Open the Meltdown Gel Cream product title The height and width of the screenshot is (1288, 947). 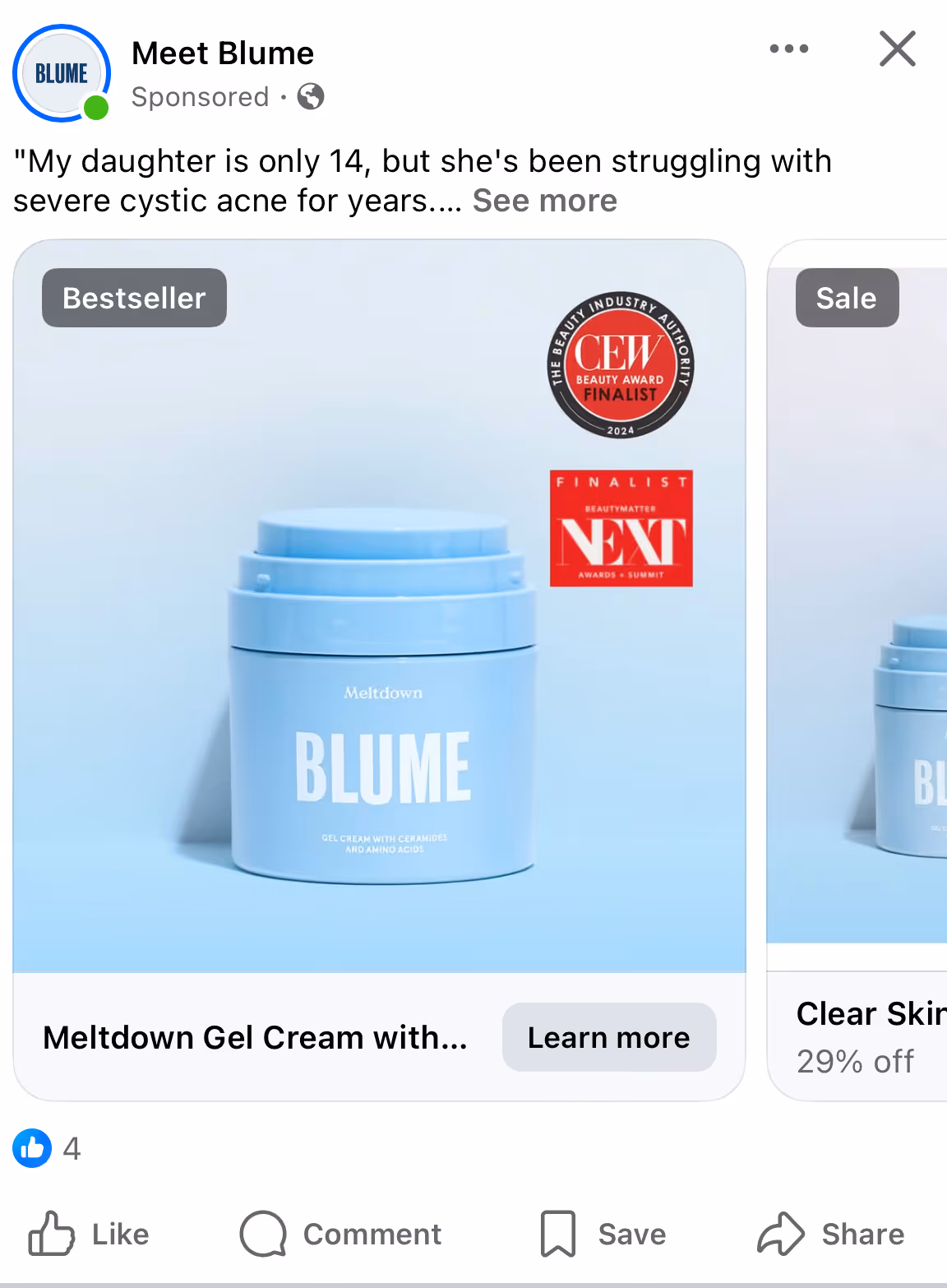click(x=256, y=1038)
